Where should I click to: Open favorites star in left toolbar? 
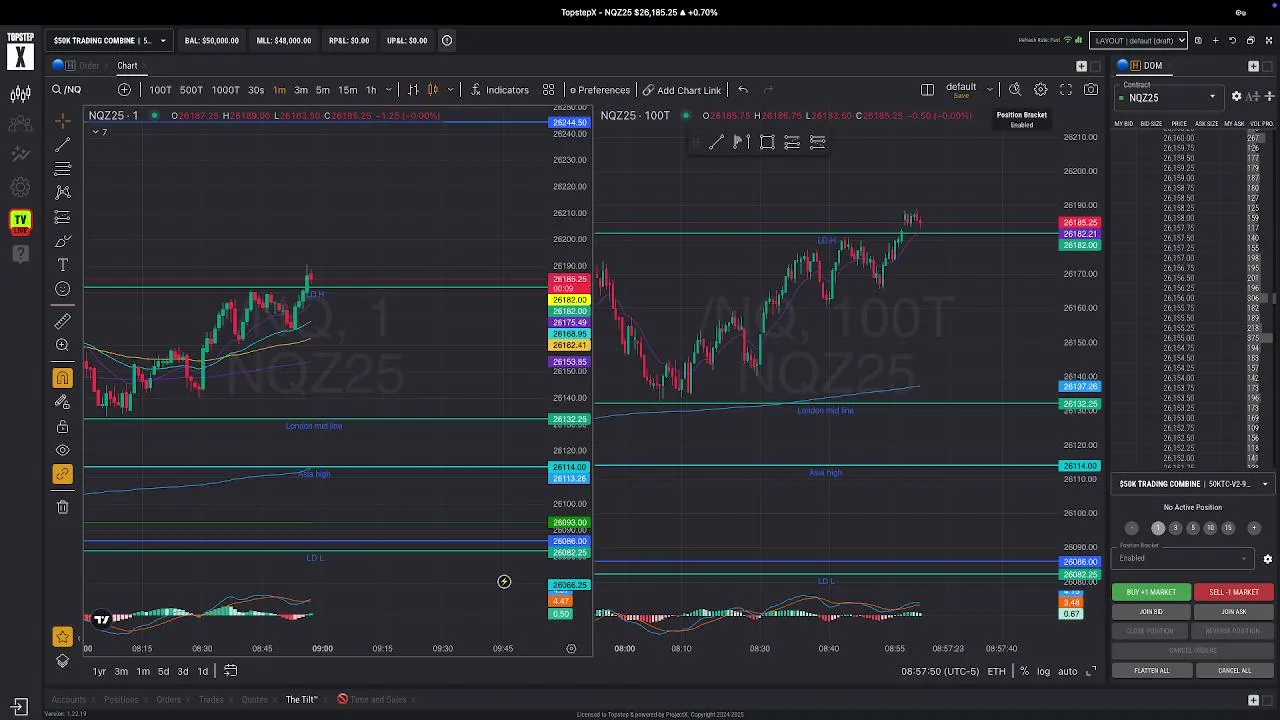pos(62,637)
